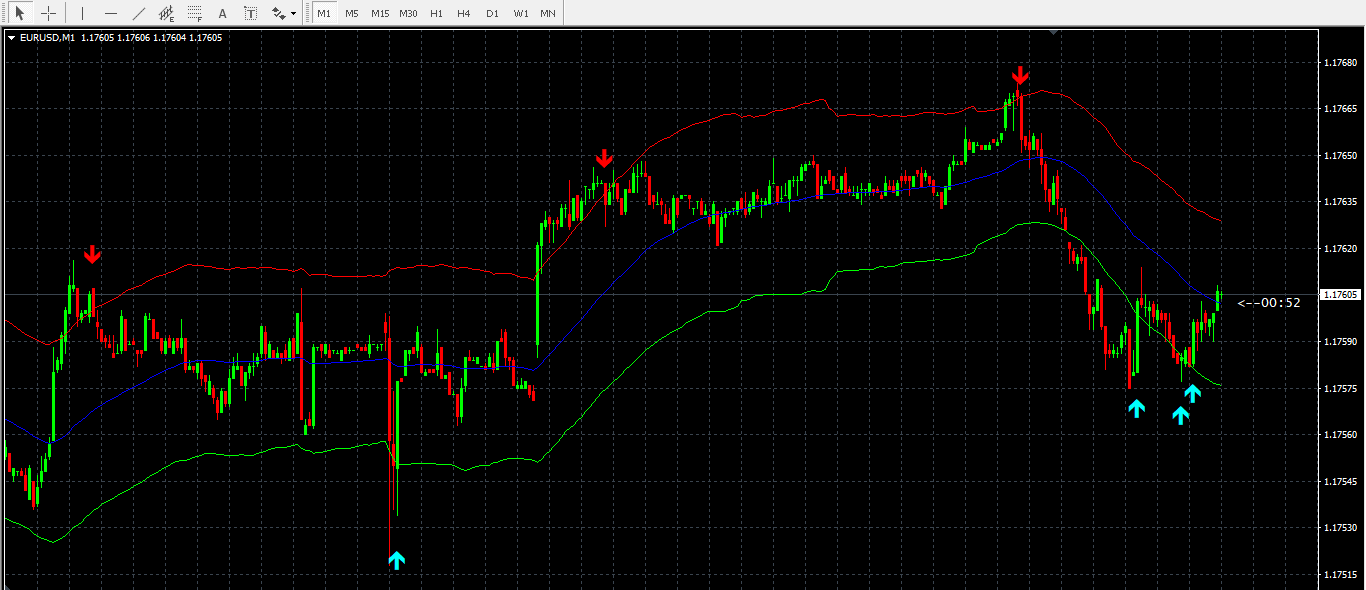This screenshot has height=590, width=1366.
Task: Change timeframe to H1
Action: (436, 14)
